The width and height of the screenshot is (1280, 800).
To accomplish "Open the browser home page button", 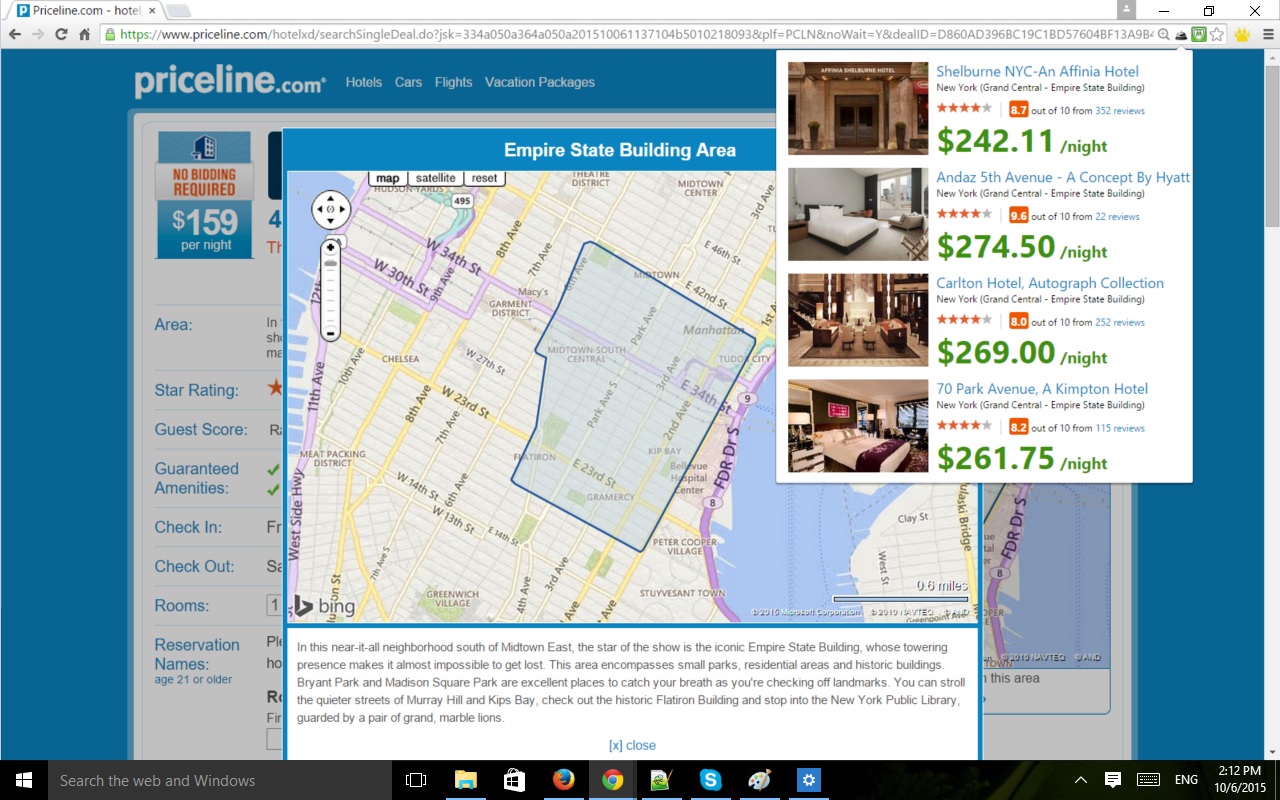I will pos(85,34).
